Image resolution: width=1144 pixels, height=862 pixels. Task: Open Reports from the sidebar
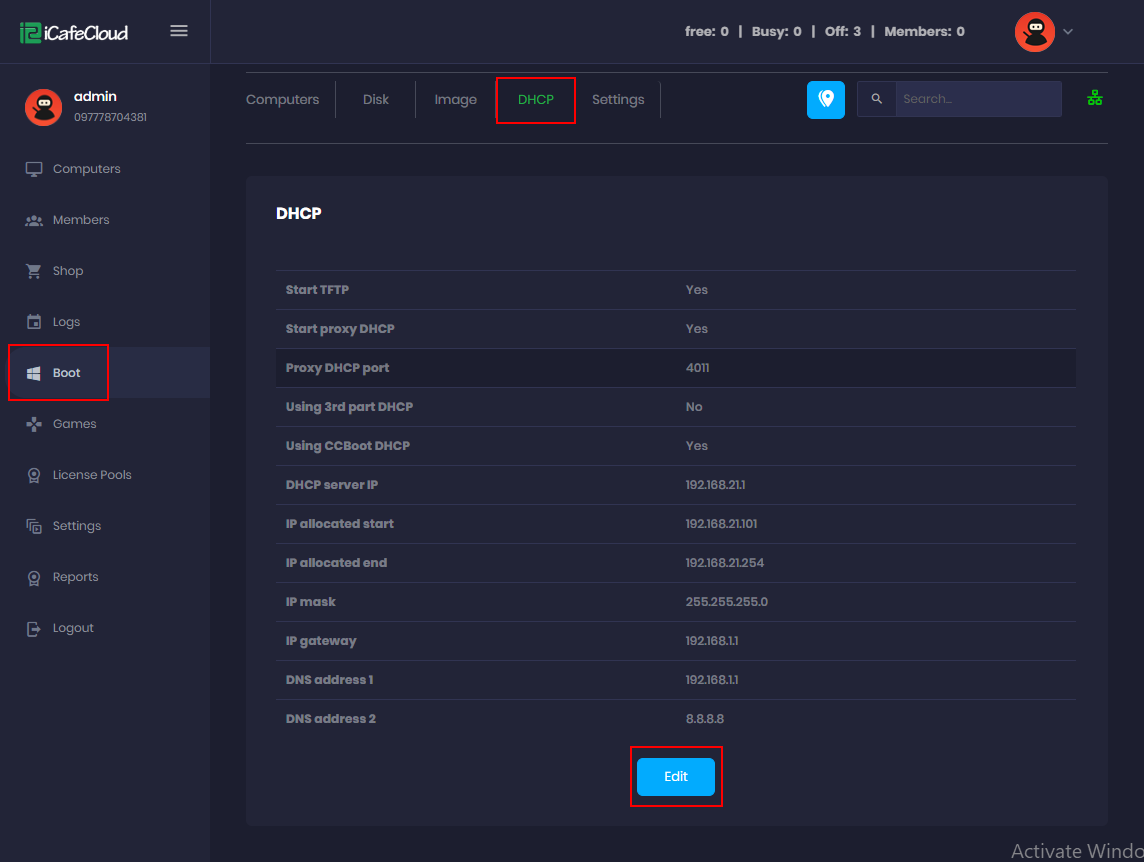[75, 577]
